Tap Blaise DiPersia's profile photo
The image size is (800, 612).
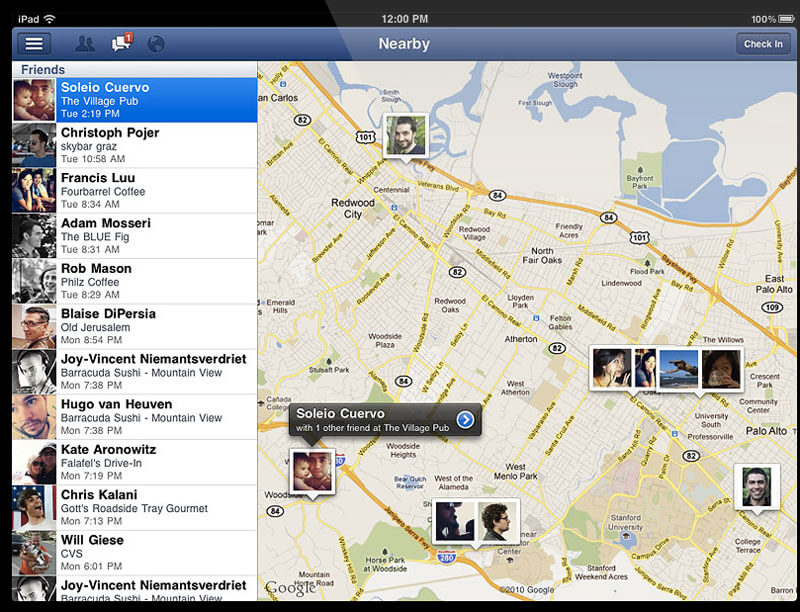[34, 327]
